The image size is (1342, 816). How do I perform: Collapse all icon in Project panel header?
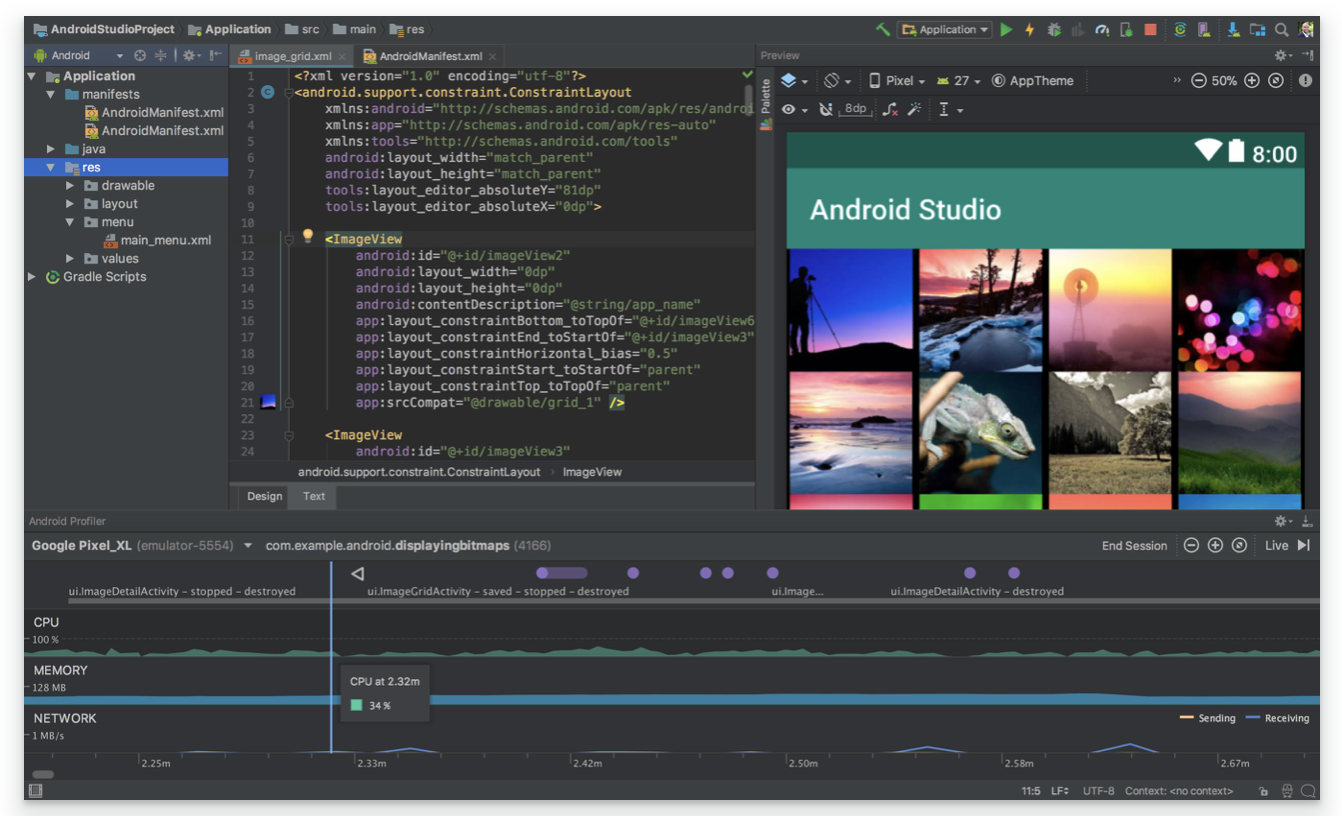click(160, 56)
